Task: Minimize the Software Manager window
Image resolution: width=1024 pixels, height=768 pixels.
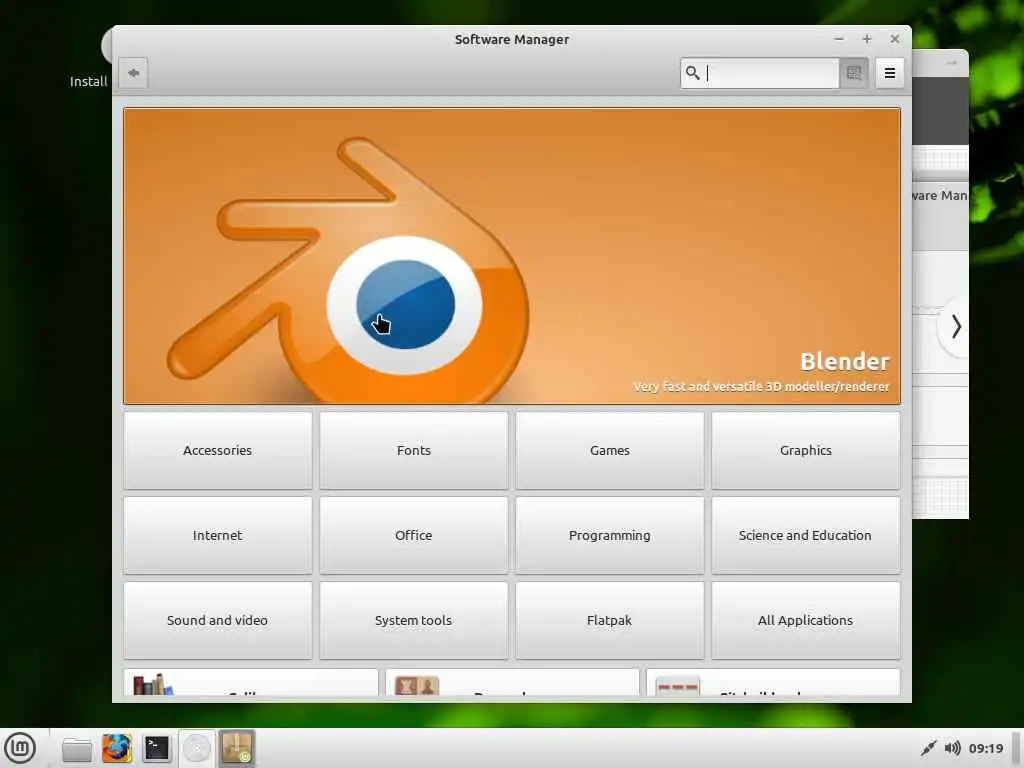Action: (x=839, y=39)
